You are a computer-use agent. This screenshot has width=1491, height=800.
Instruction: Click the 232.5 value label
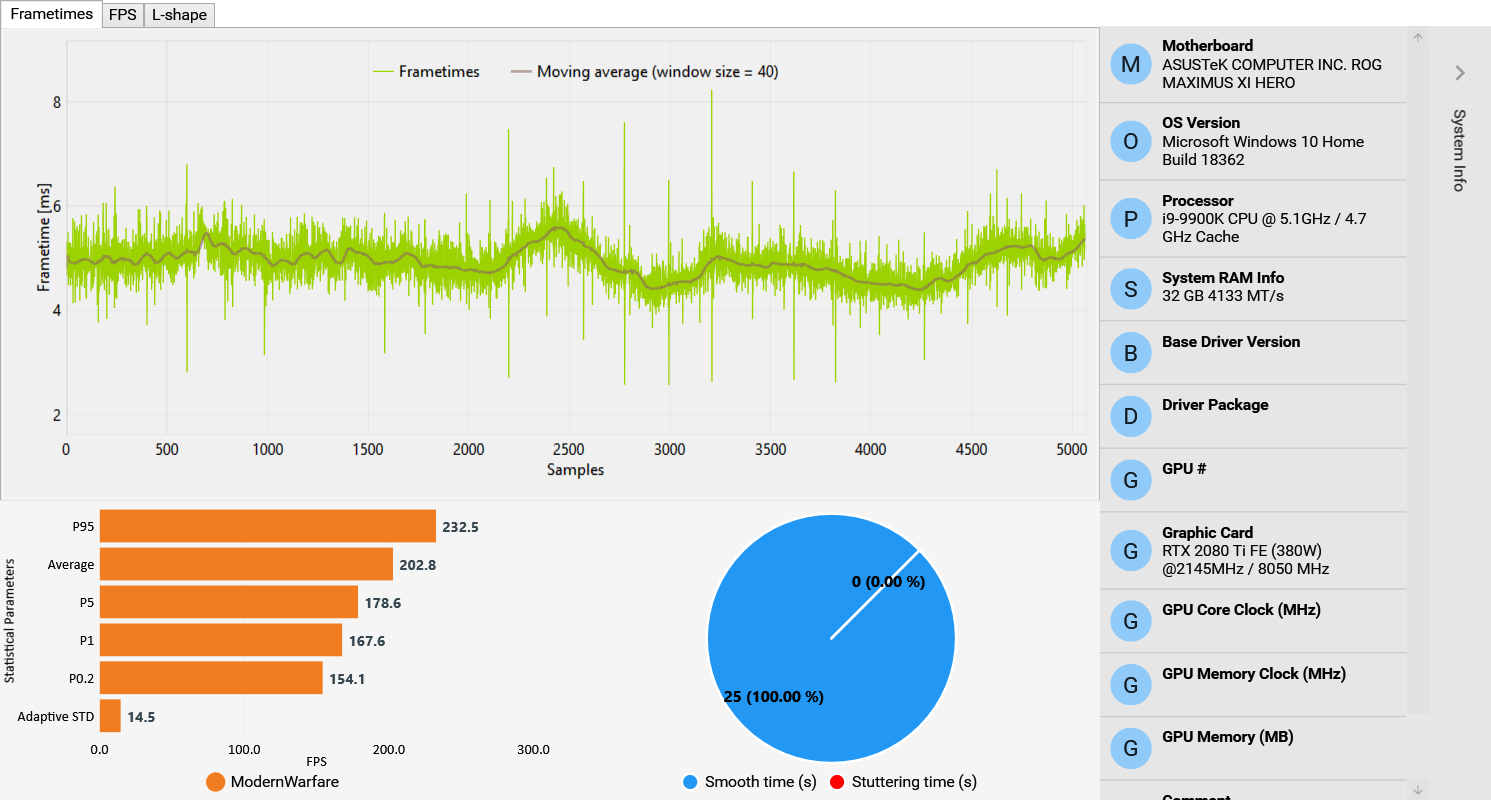click(x=460, y=526)
